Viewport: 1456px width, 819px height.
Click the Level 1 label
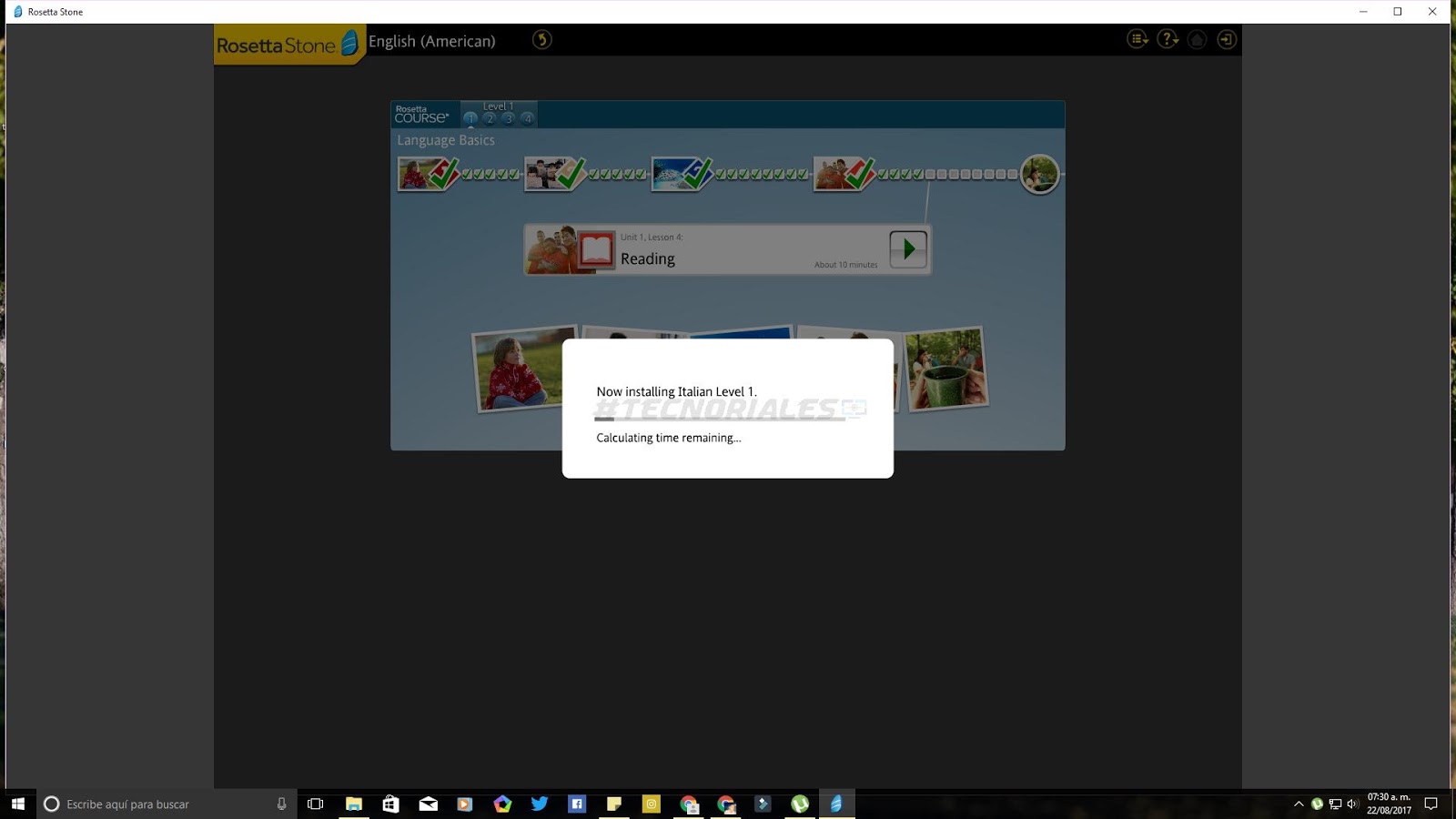coord(499,106)
